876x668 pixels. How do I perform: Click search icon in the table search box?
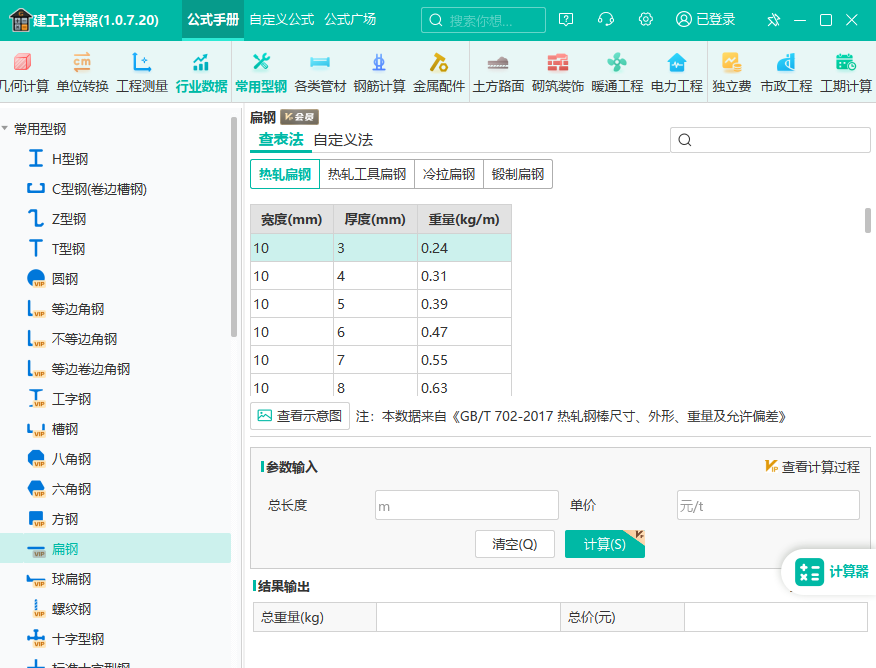[685, 140]
